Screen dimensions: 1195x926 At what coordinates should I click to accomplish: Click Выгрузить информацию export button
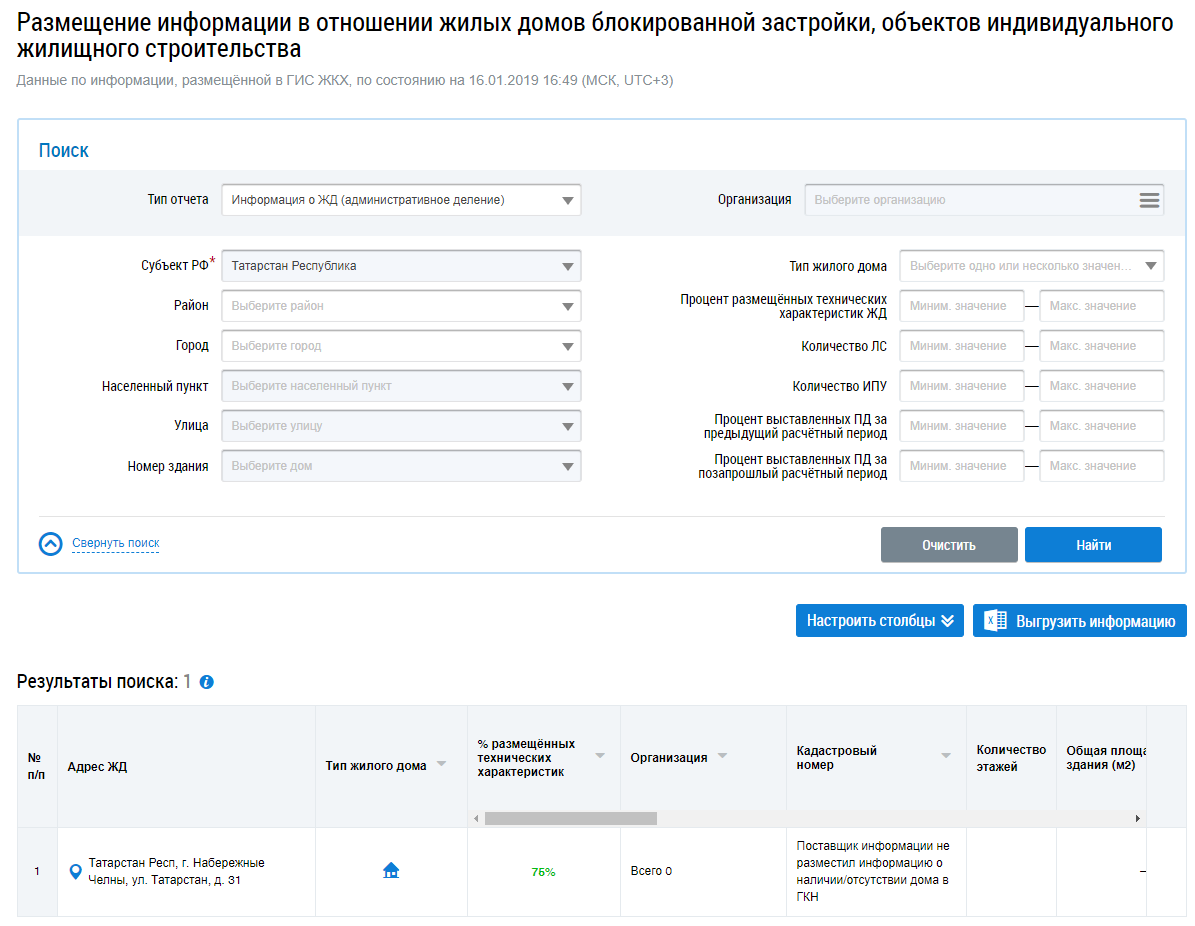[x=1079, y=621]
